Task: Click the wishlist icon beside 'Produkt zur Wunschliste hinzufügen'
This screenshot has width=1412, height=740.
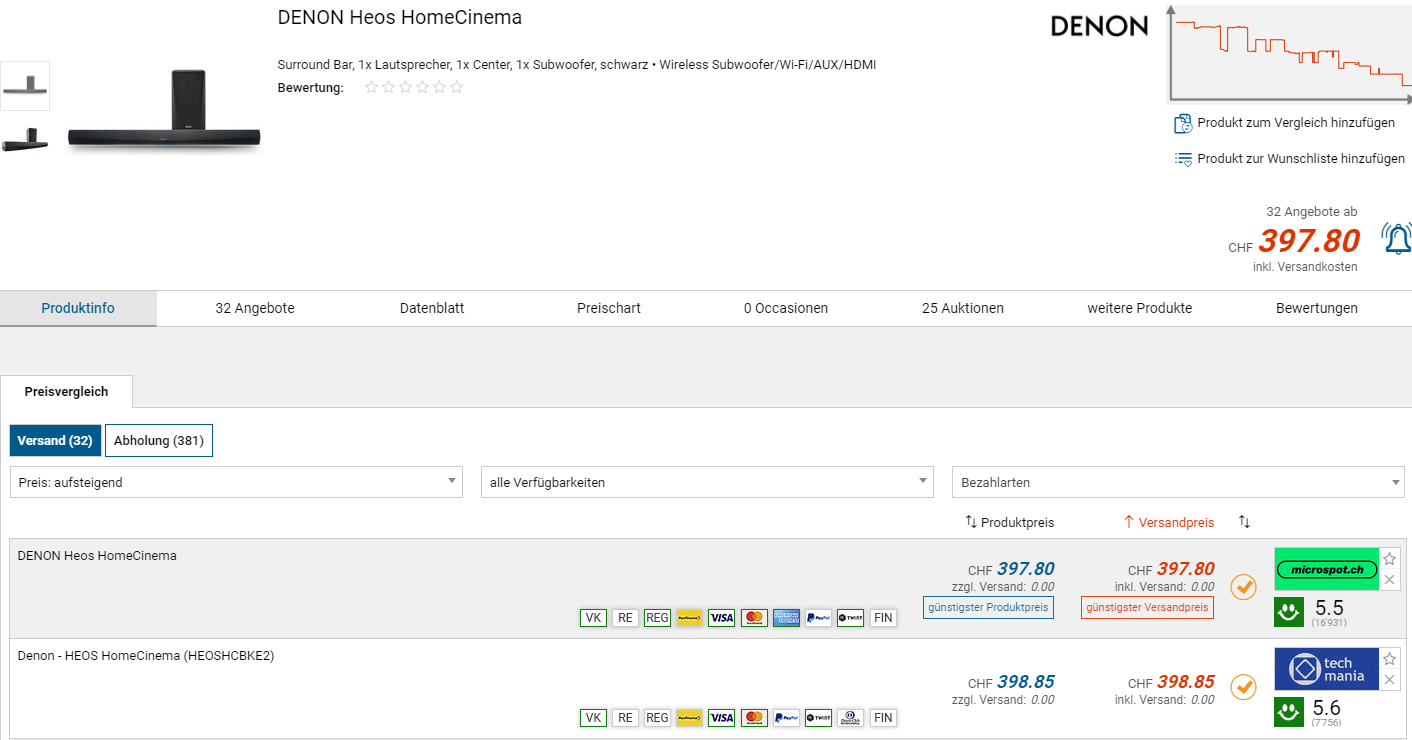Action: click(x=1183, y=159)
